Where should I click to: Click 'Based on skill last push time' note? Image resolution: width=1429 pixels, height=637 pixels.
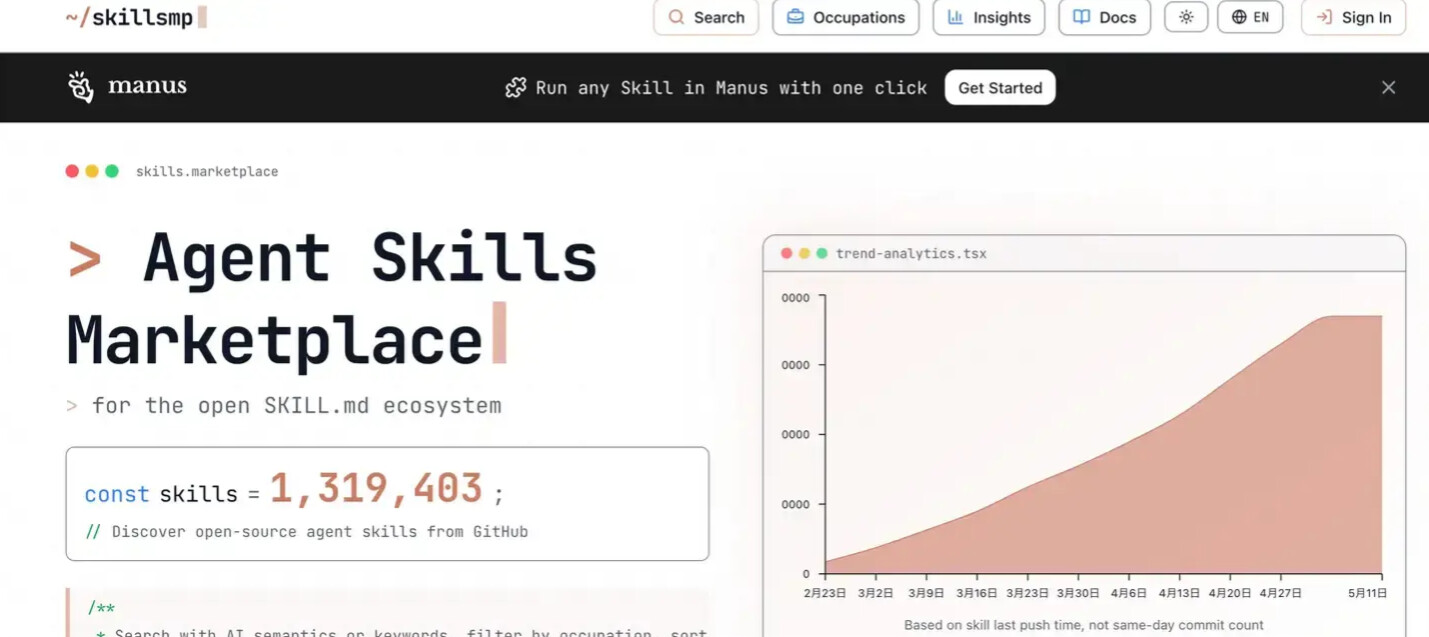pyautogui.click(x=1084, y=625)
